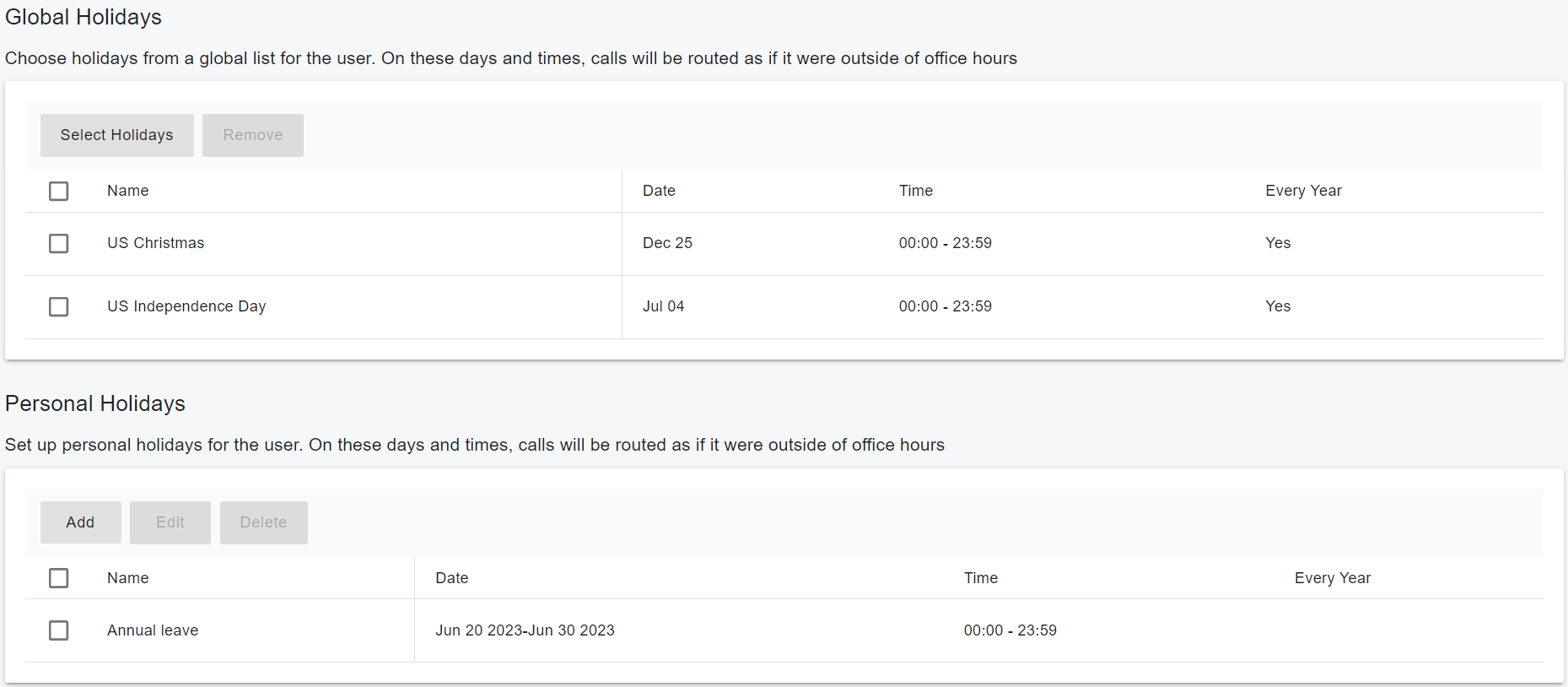Toggle select-all checkbox in Personal Holidays header
This screenshot has width=1568, height=687.
(58, 578)
